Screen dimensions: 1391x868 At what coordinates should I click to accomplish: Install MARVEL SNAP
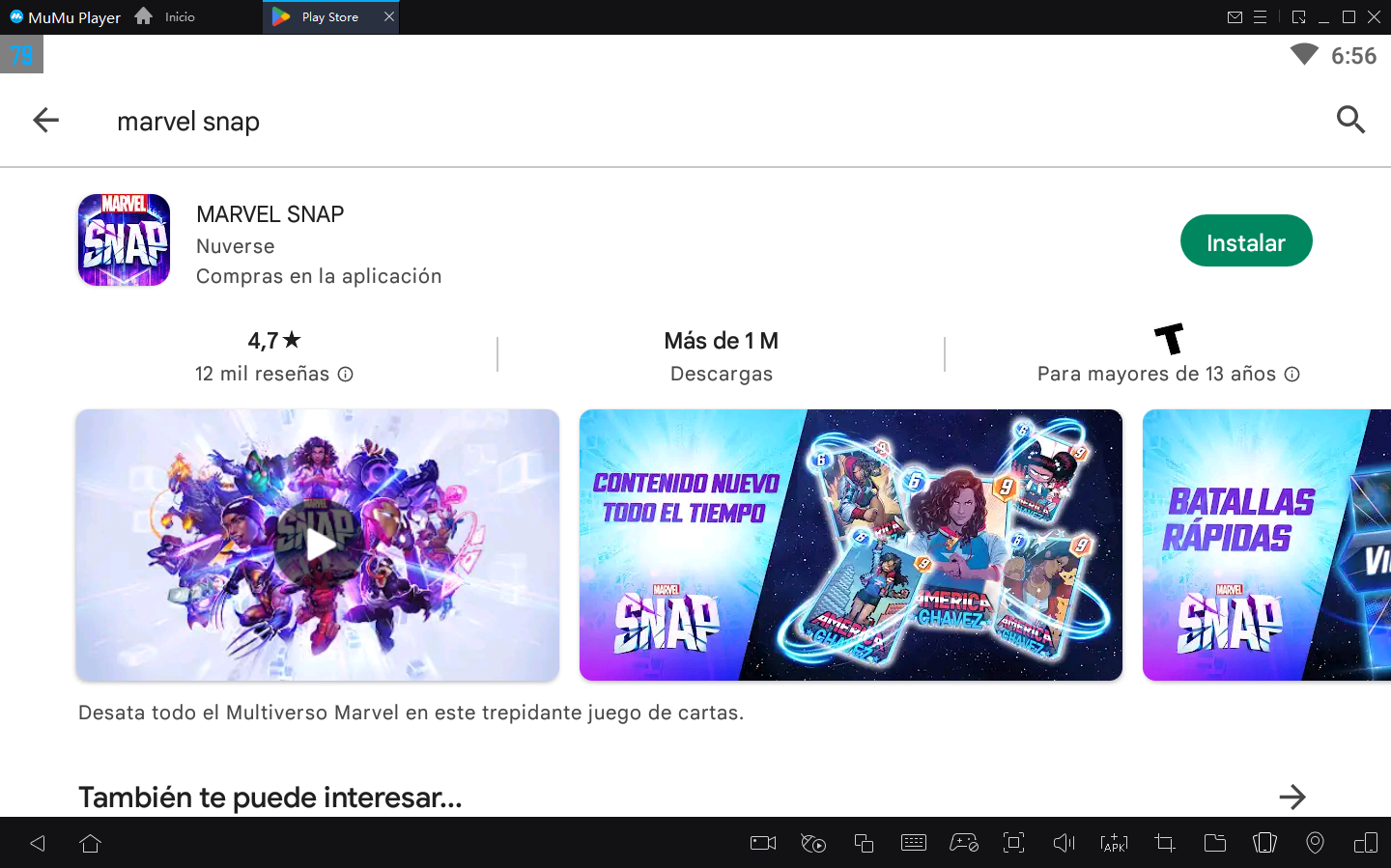pos(1246,241)
